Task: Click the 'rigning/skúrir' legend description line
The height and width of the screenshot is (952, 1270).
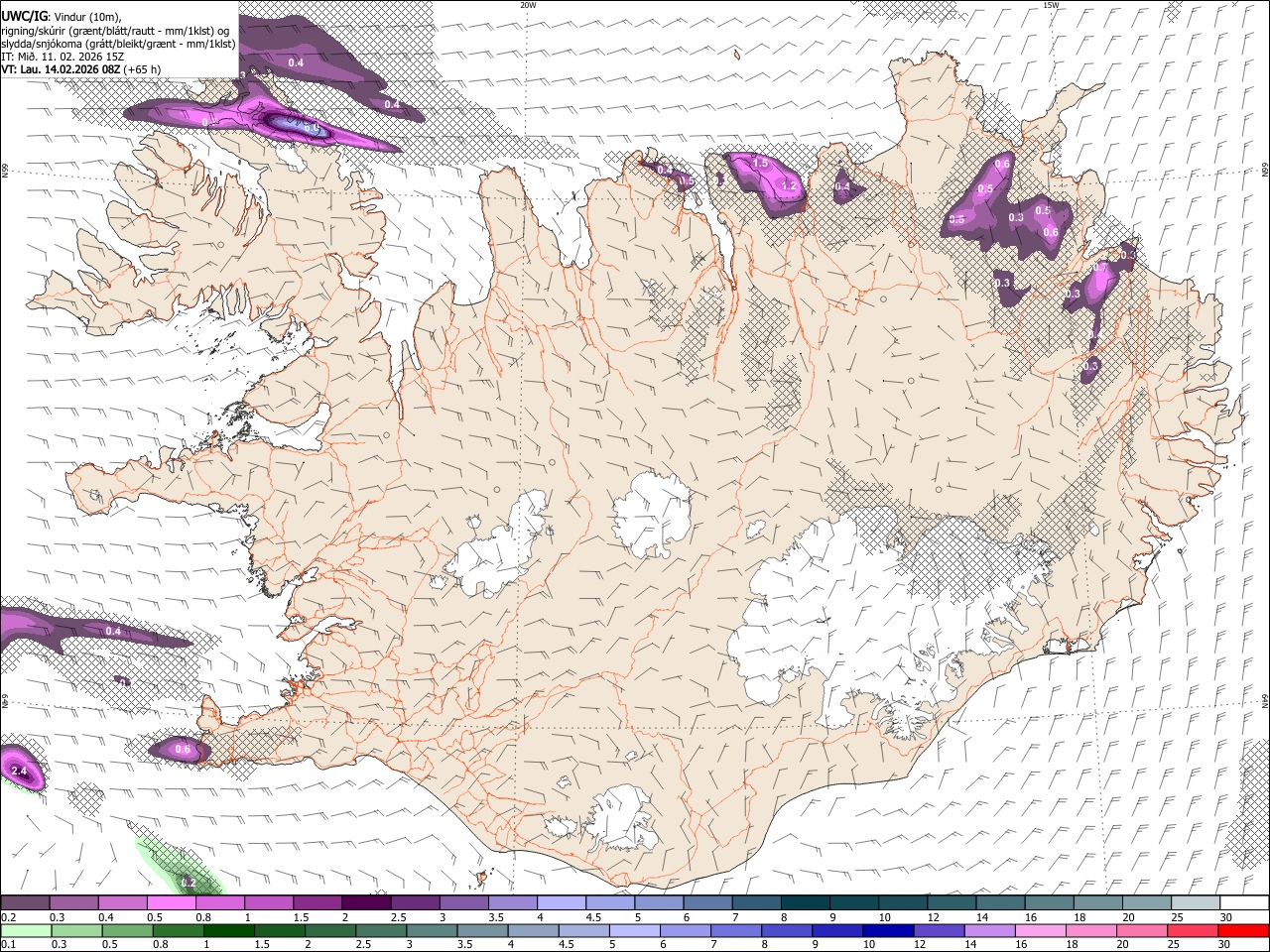Action: point(115,30)
